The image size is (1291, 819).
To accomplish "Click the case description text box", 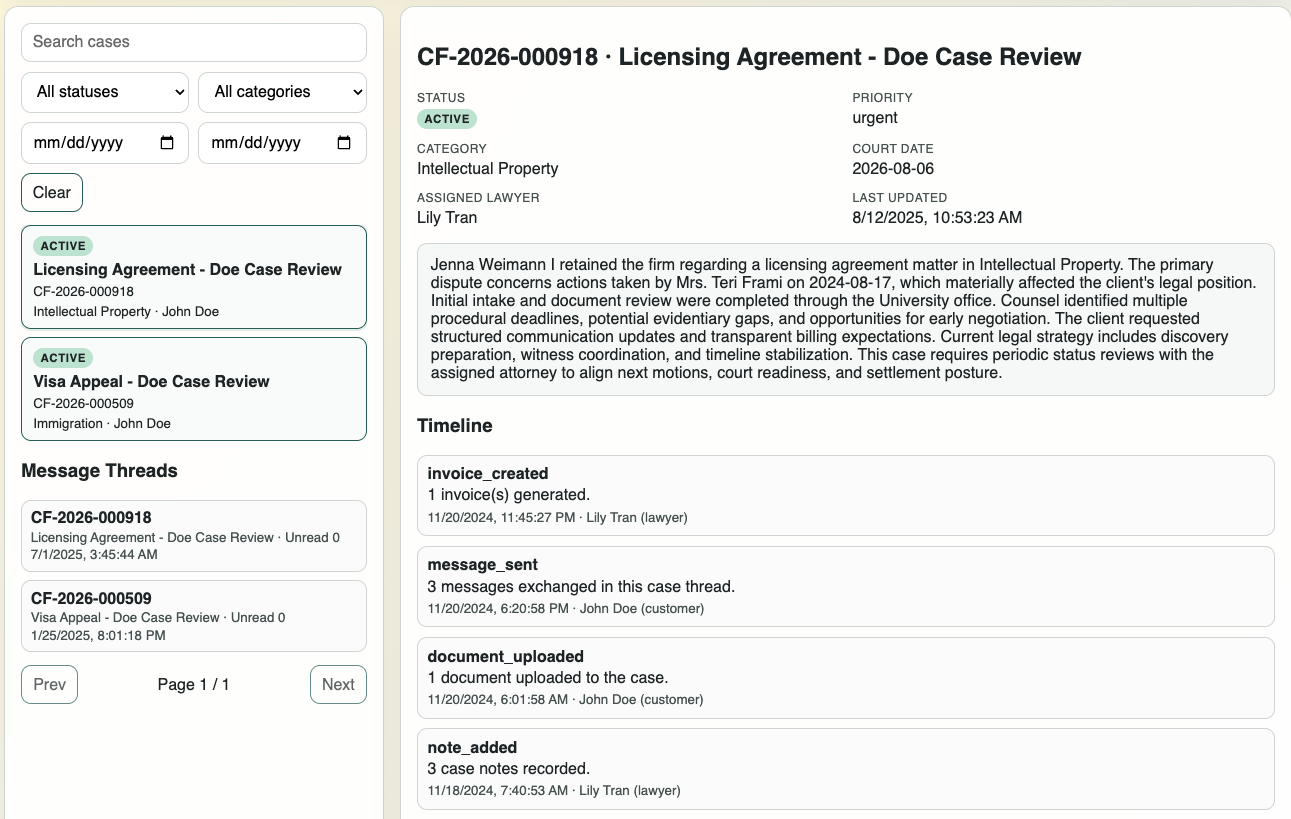I will tap(845, 319).
